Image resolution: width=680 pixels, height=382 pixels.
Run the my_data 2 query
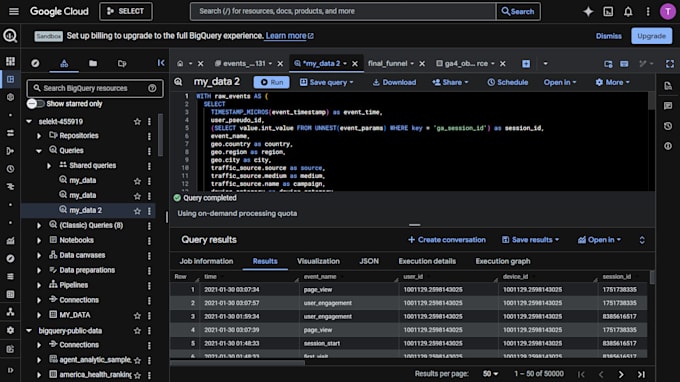click(271, 82)
